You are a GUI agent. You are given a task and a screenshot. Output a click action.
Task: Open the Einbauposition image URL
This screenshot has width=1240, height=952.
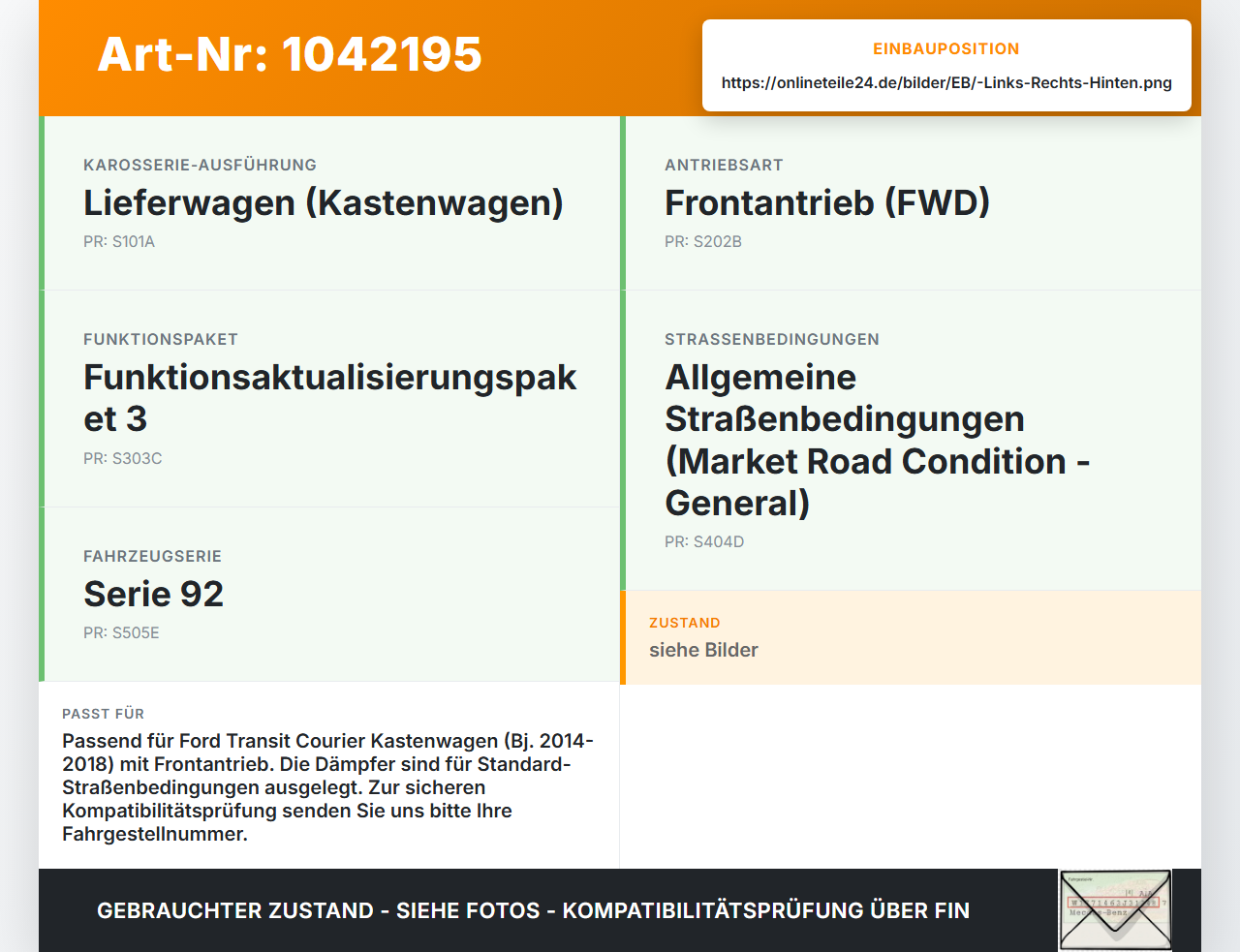946,83
